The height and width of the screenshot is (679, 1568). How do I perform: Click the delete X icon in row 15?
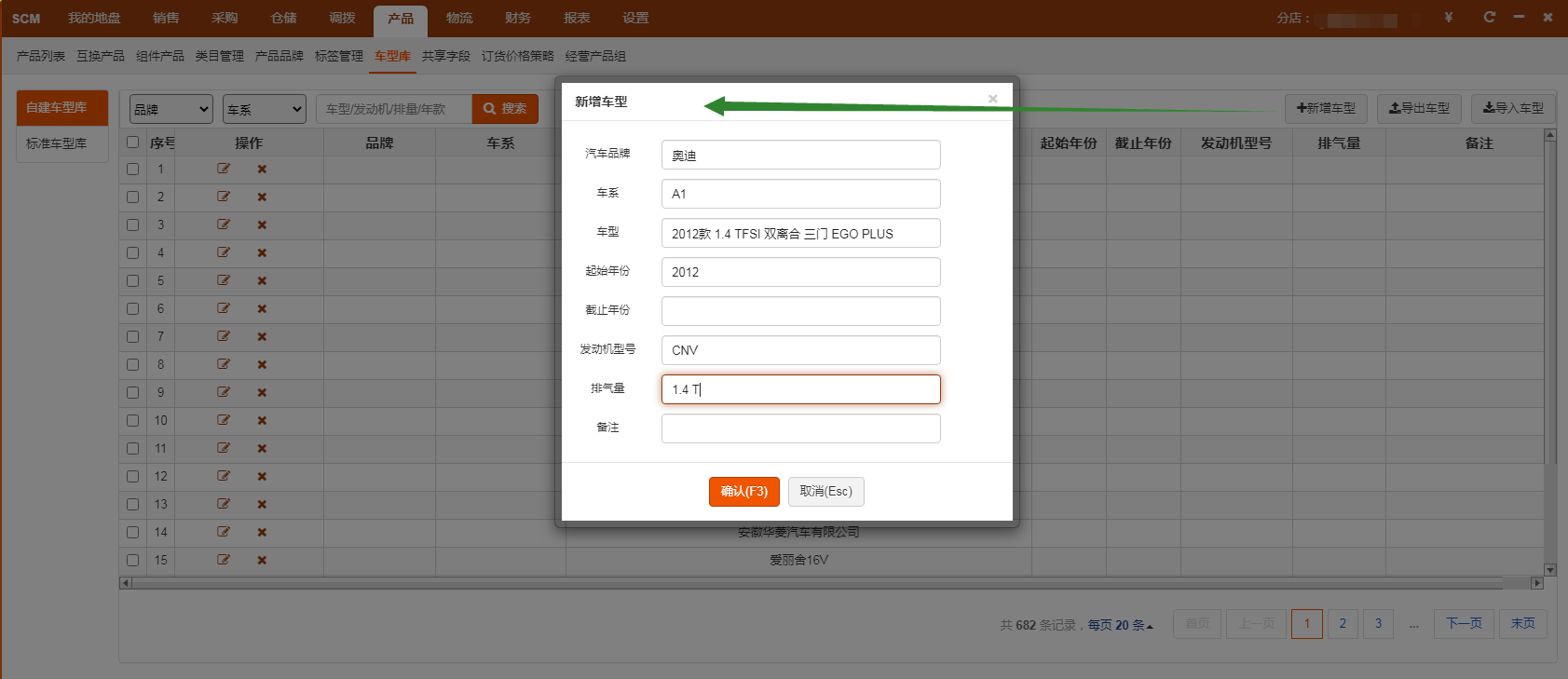pos(262,560)
